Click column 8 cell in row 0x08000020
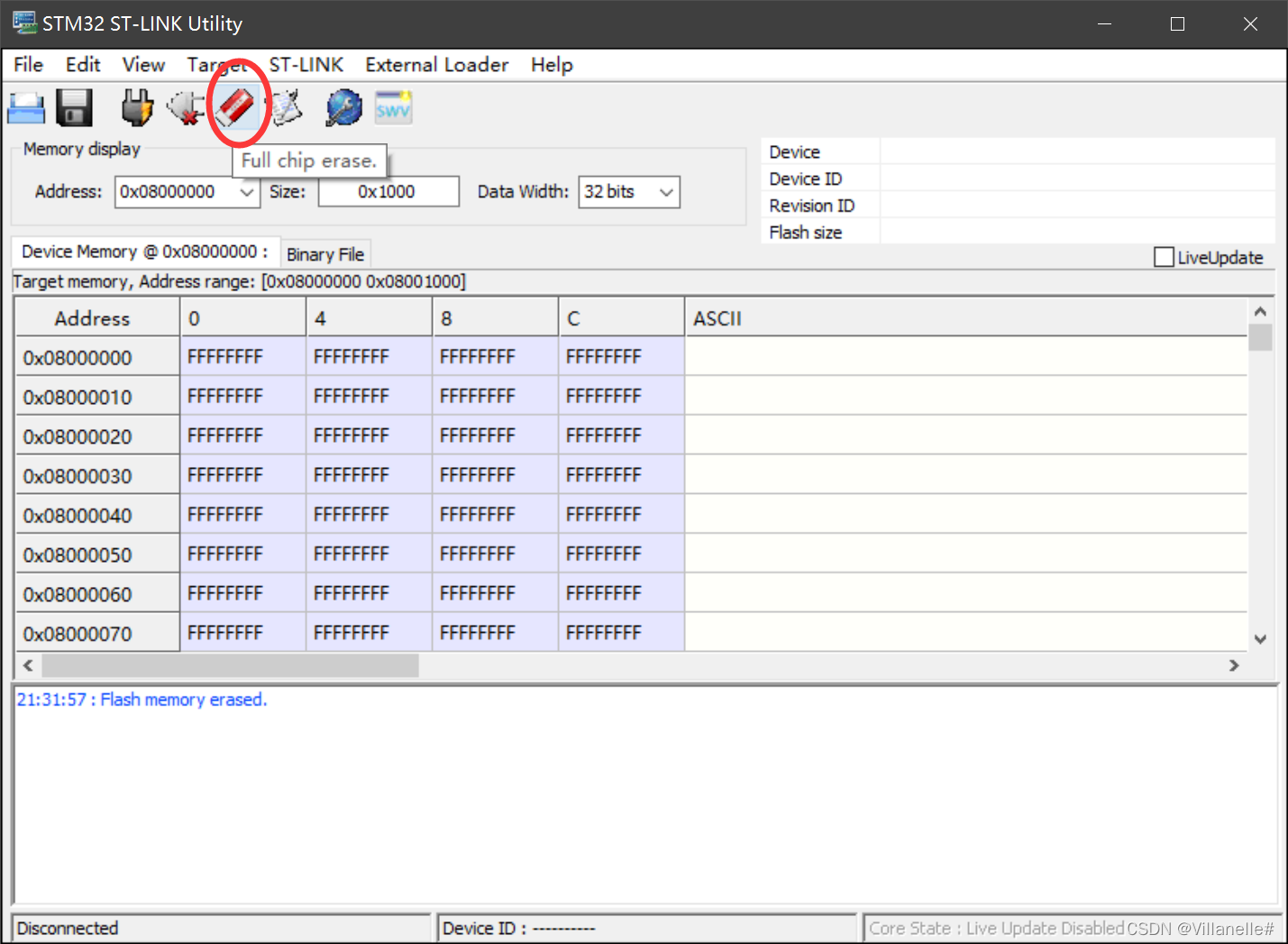Image resolution: width=1288 pixels, height=944 pixels. [496, 436]
